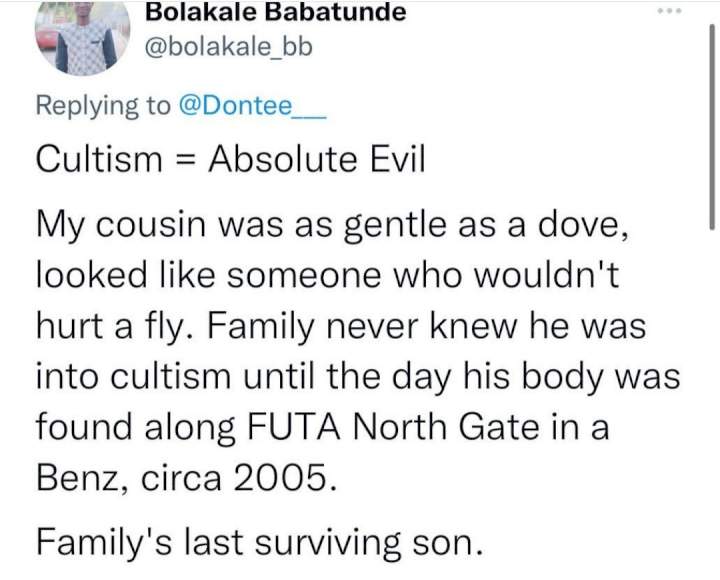
Task: Open Bolakale Babatunde's profile picture
Action: tap(83, 39)
